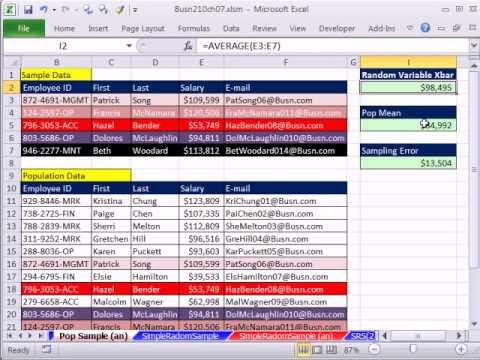
Task: Go to last sheet tab arrow
Action: [41, 336]
